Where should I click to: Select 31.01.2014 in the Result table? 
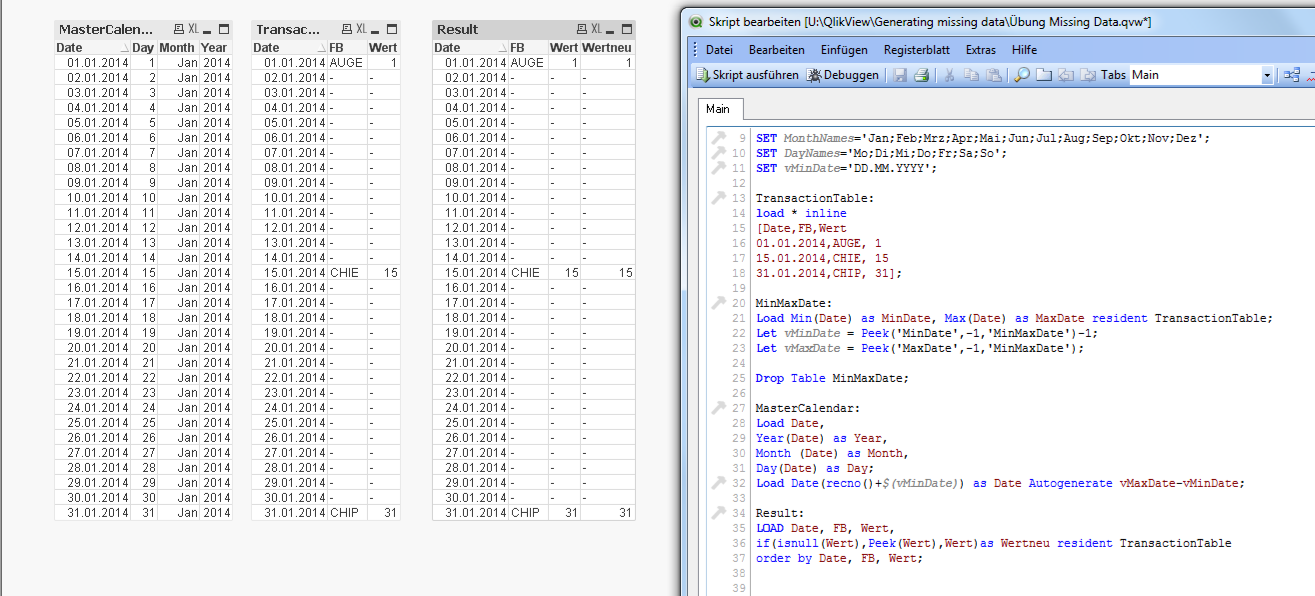pos(471,513)
